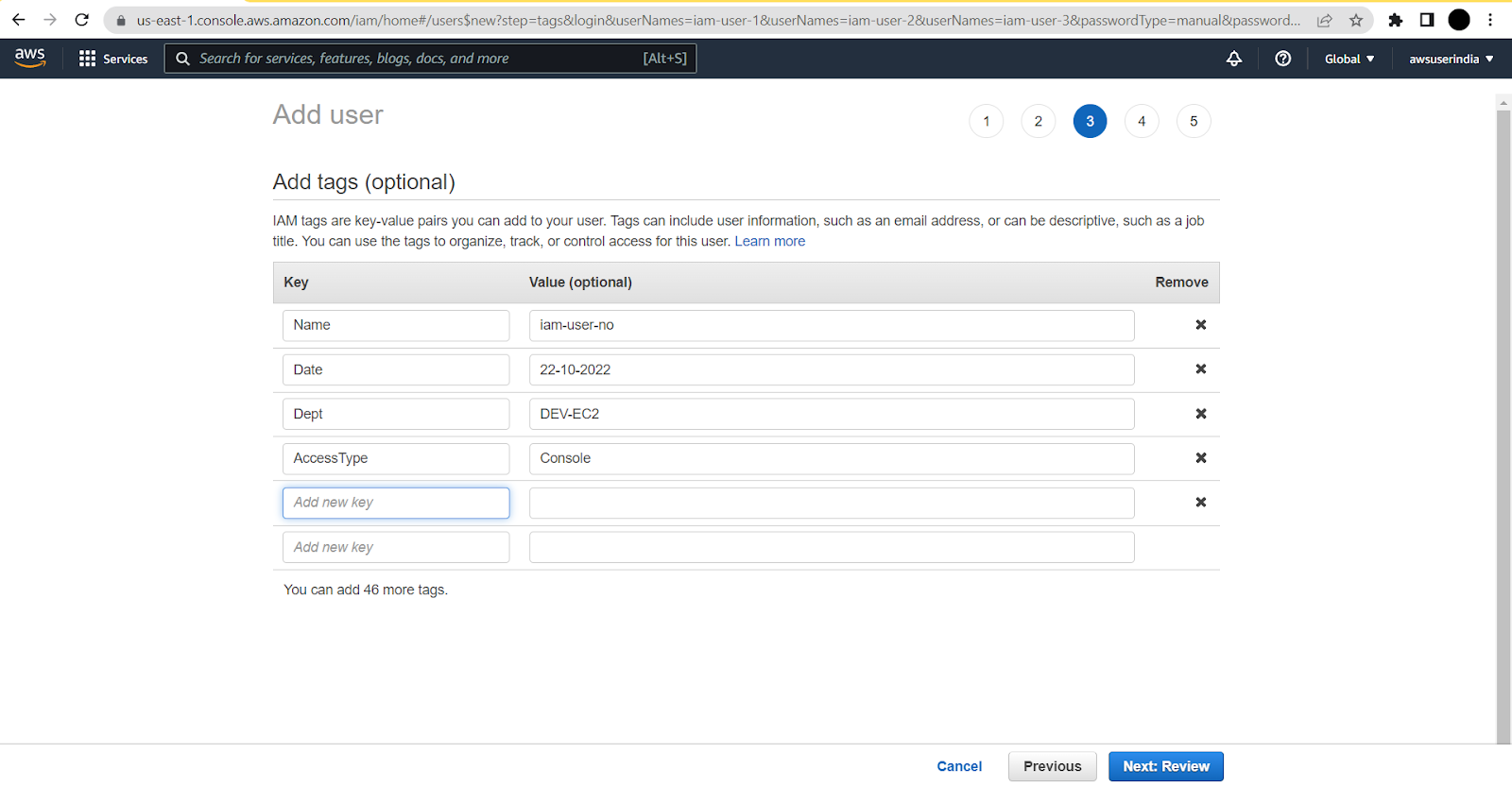The image size is (1512, 787).
Task: Edit the 22-10-2022 value field
Action: pos(832,369)
